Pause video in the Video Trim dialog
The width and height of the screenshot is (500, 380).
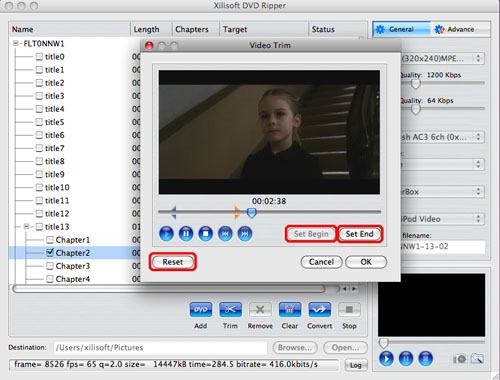[186, 234]
